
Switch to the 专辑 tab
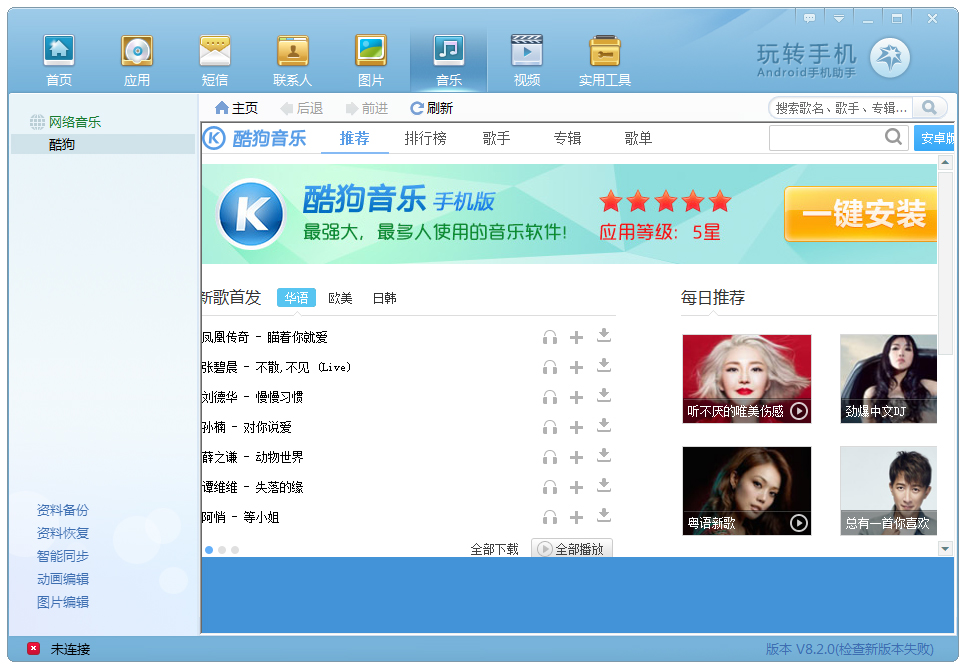pyautogui.click(x=567, y=138)
